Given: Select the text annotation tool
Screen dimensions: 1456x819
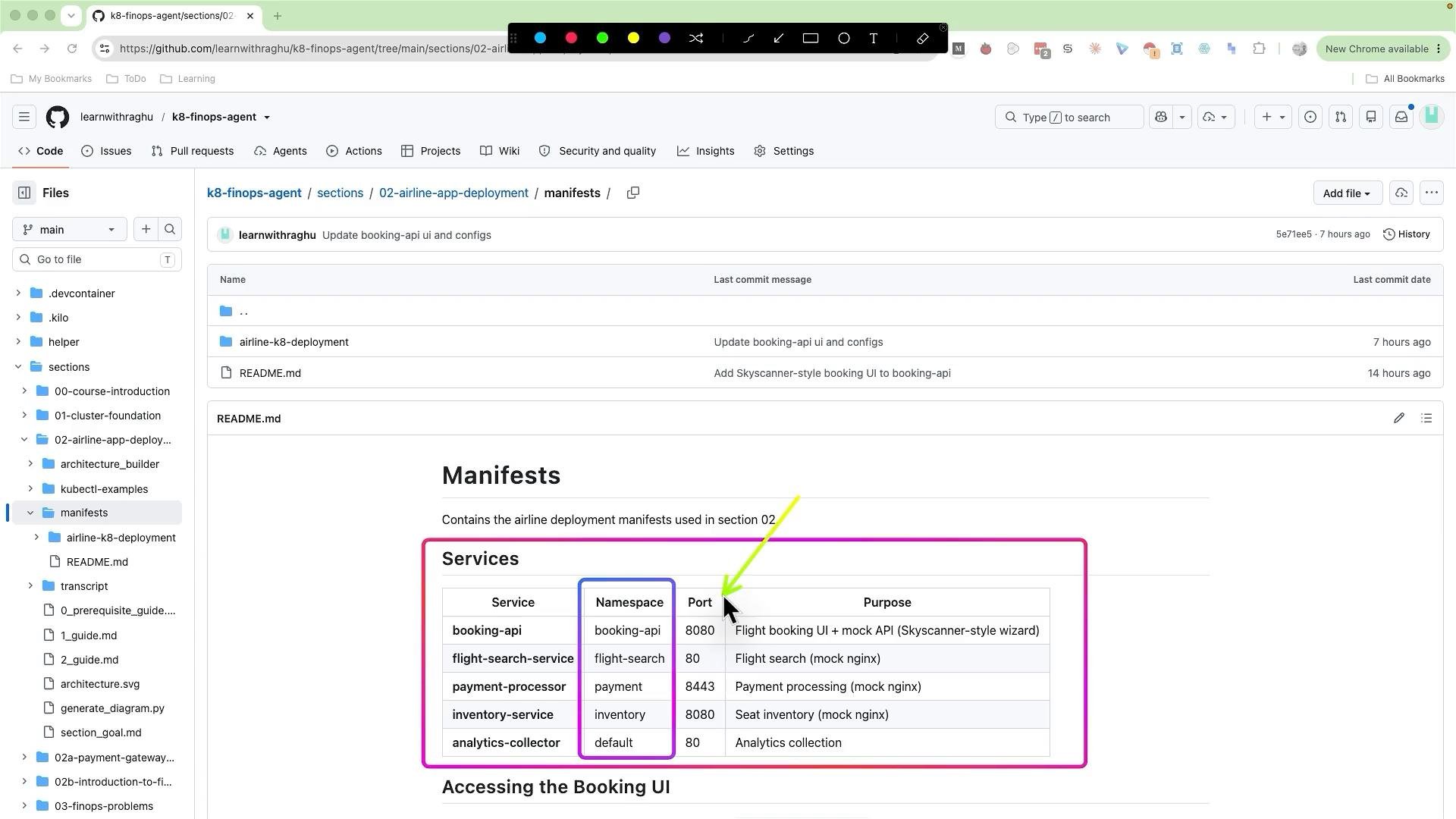Looking at the screenshot, I should click(x=874, y=38).
